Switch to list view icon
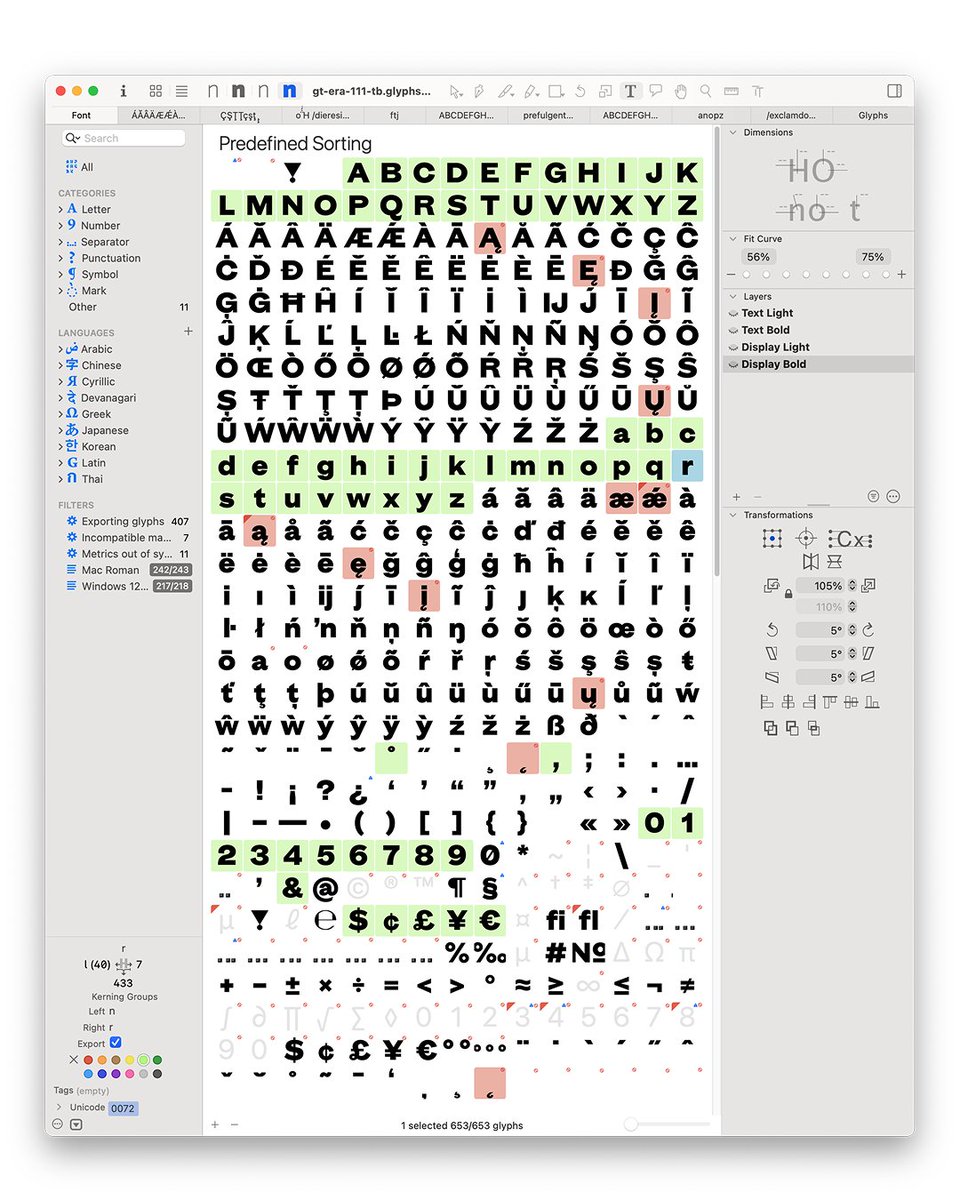This screenshot has height=1200, width=960. 181,91
